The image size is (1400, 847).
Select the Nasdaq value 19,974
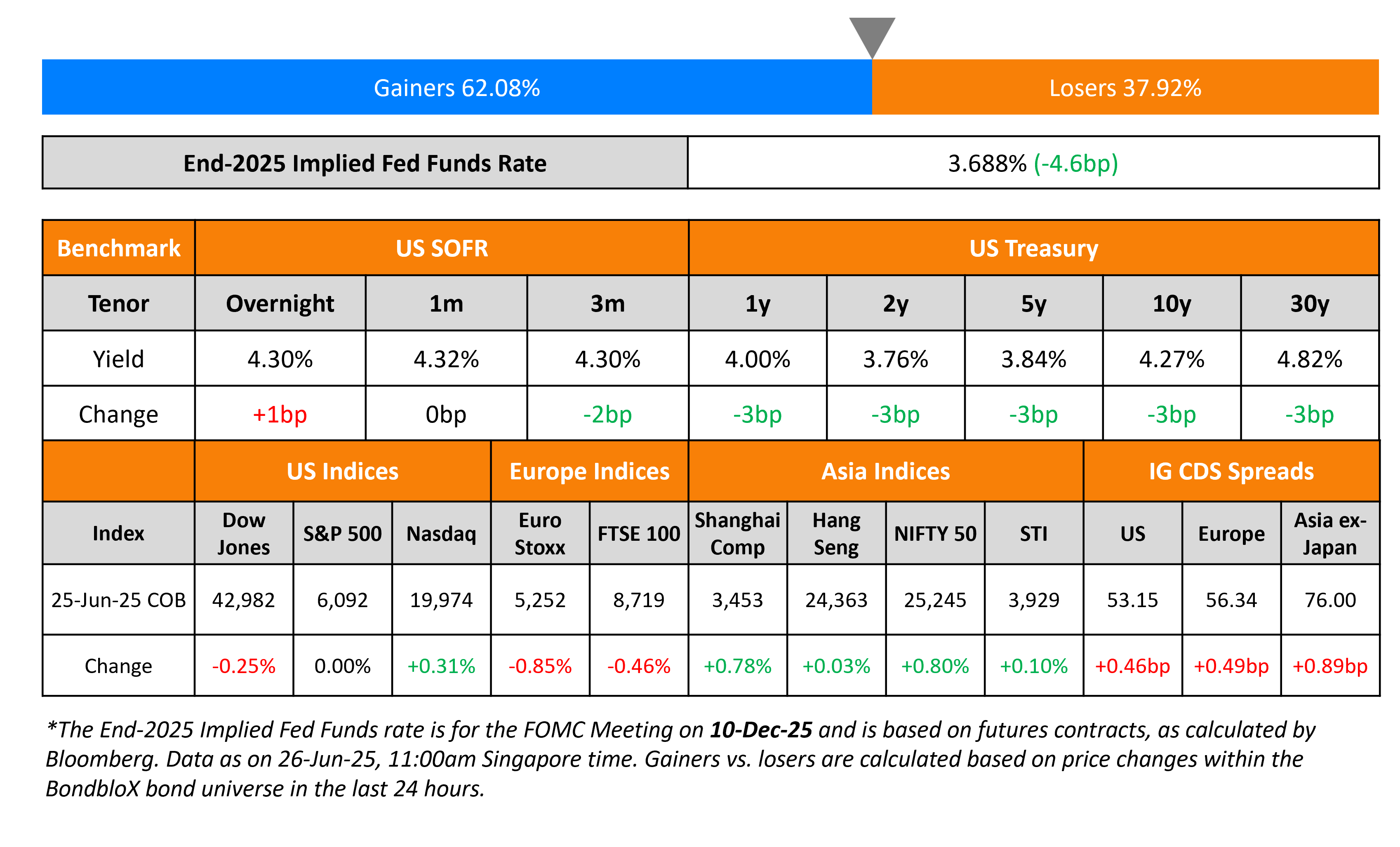tap(441, 600)
